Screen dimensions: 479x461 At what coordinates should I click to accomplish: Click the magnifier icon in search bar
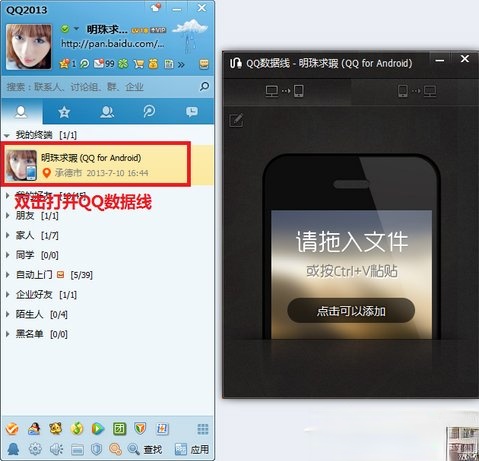click(x=204, y=86)
